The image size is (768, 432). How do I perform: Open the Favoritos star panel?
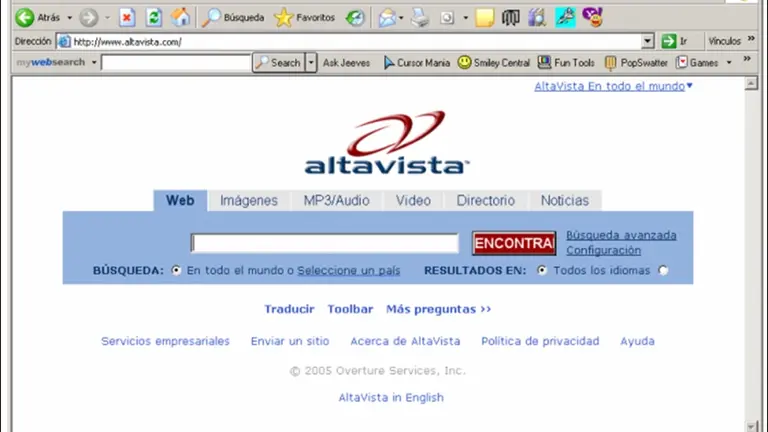[304, 18]
